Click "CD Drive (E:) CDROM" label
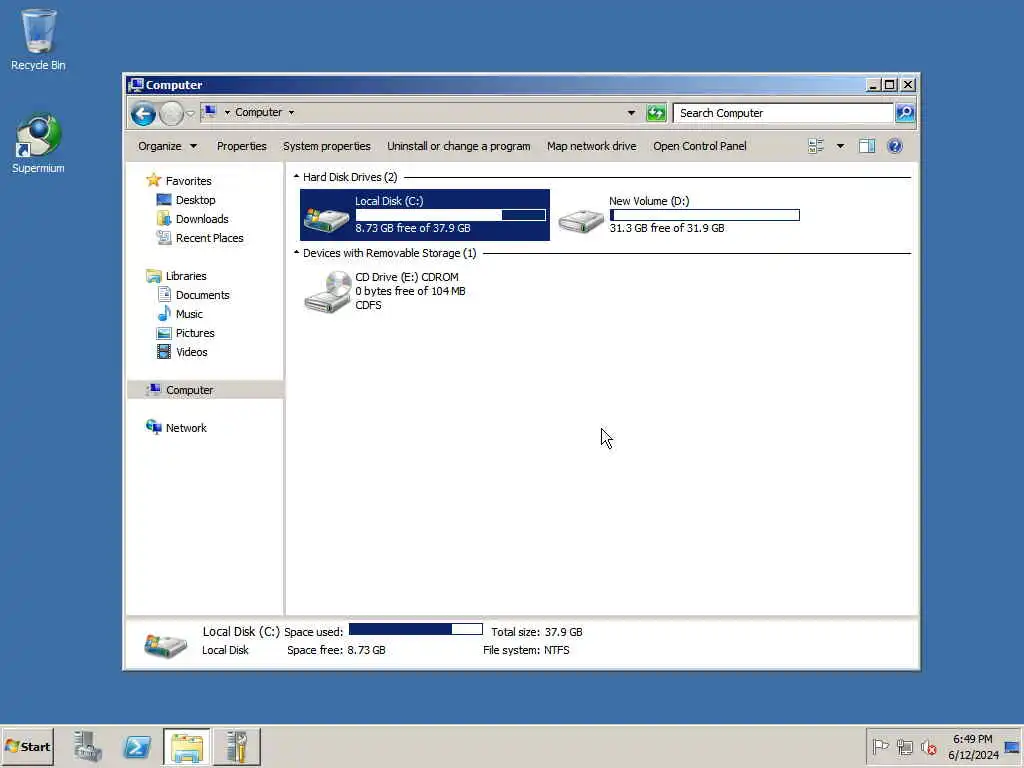The image size is (1024, 768). click(x=407, y=277)
